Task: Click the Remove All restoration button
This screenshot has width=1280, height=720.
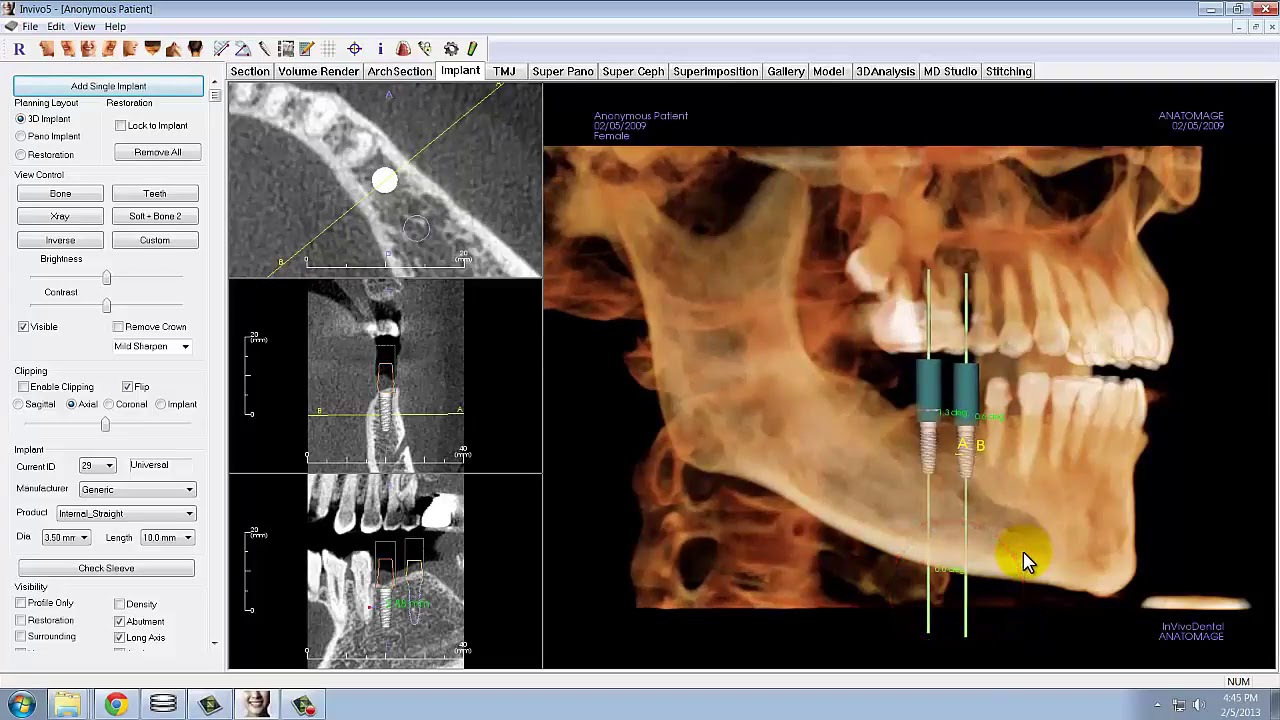Action: [x=157, y=152]
